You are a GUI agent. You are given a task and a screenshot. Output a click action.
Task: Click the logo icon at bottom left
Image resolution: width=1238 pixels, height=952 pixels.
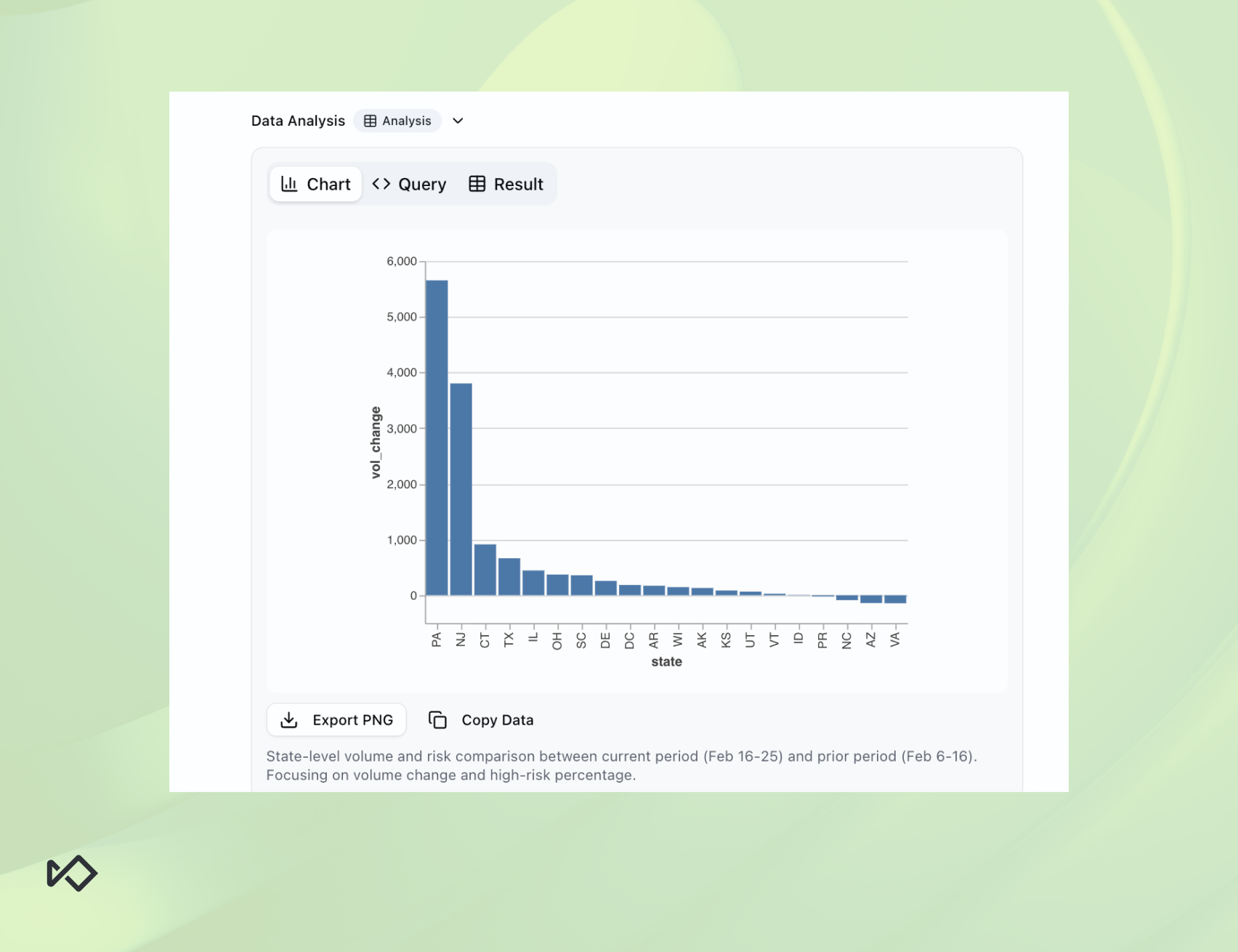click(72, 873)
